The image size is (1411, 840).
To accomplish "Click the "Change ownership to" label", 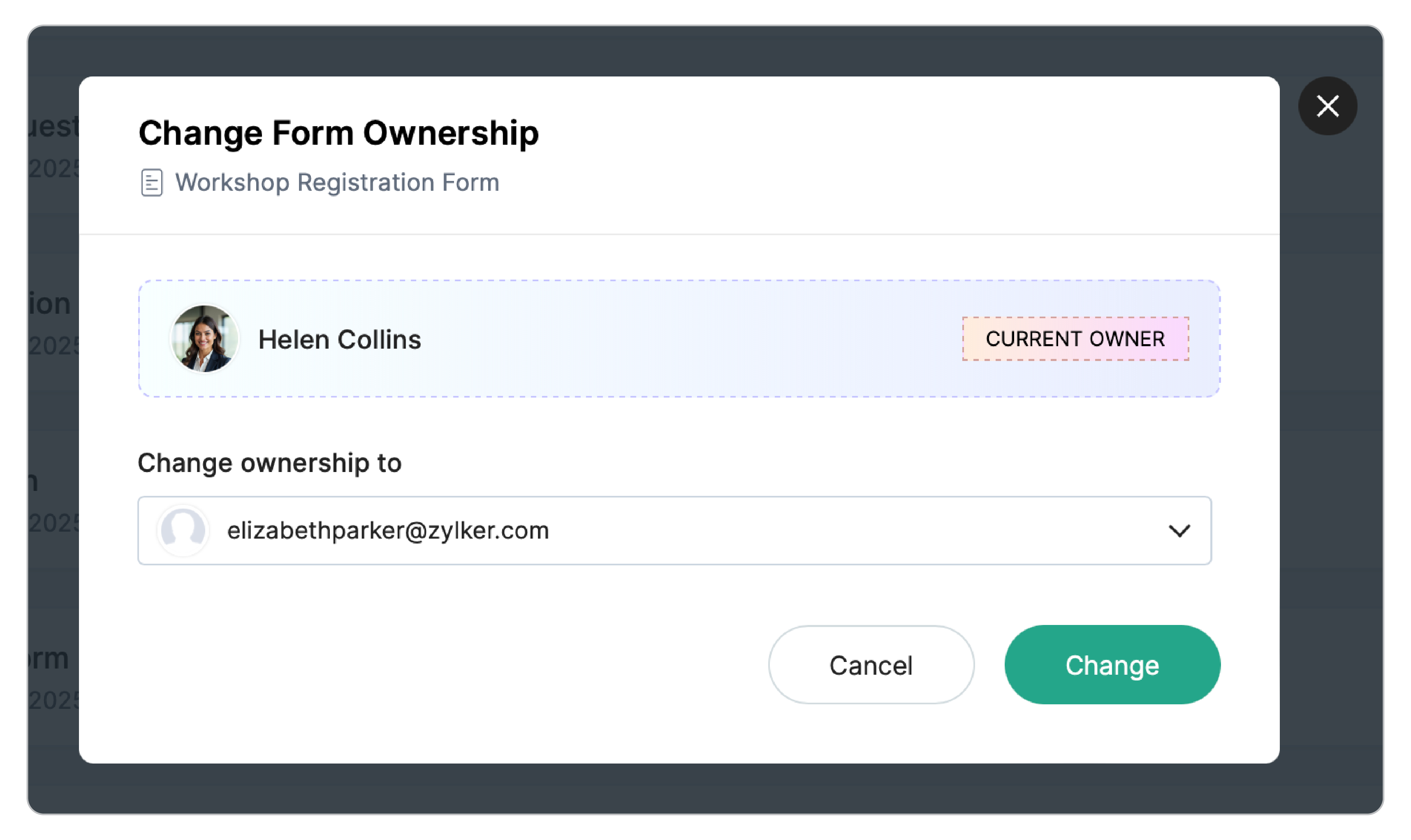I will click(x=269, y=463).
